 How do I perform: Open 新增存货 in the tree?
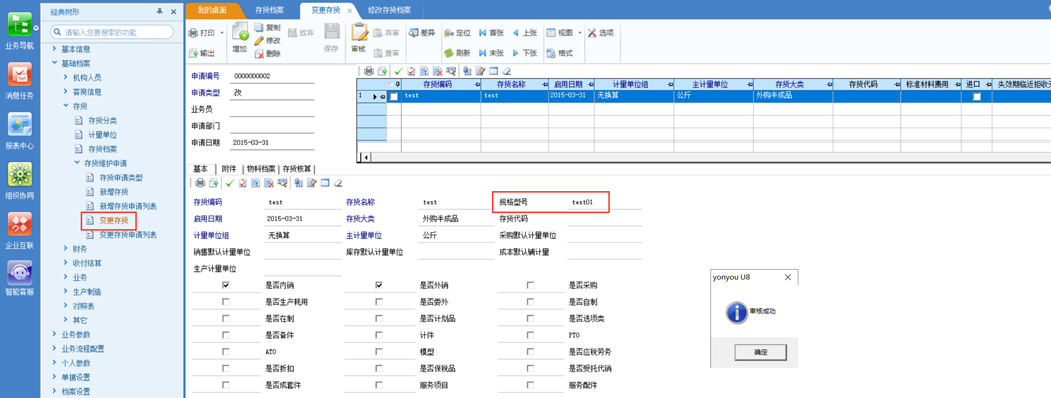tap(113, 192)
